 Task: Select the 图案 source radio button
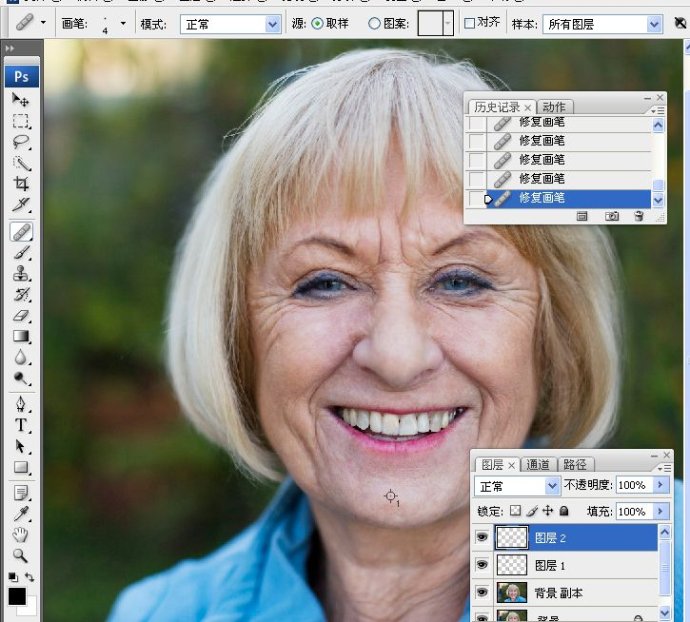tap(374, 24)
